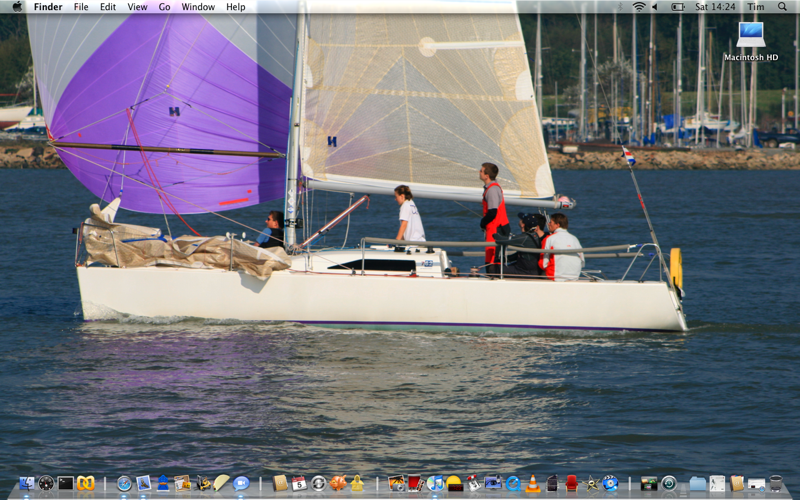Open the Go menu

click(164, 7)
